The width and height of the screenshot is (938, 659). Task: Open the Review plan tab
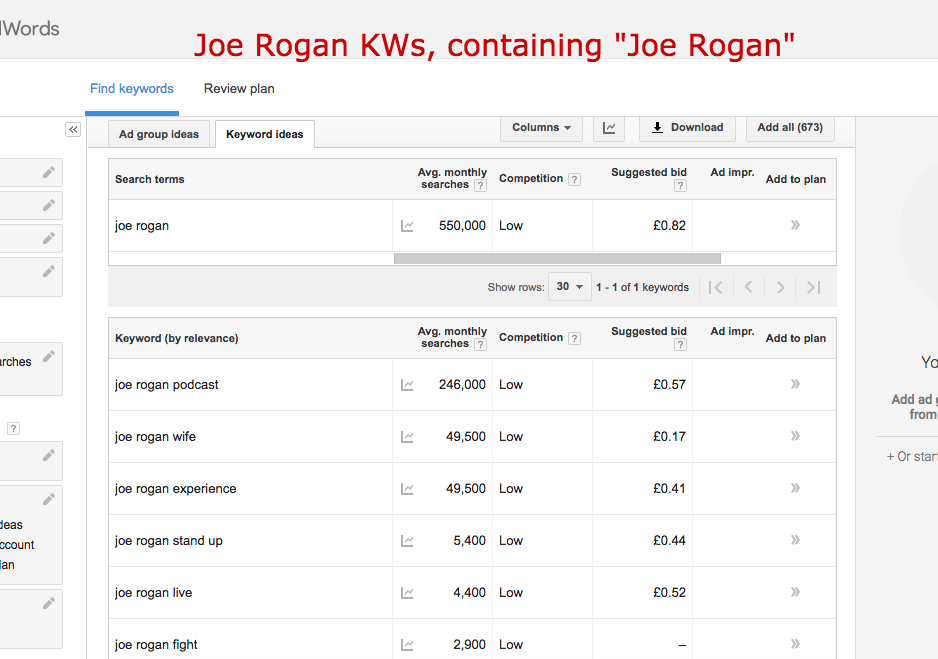239,89
